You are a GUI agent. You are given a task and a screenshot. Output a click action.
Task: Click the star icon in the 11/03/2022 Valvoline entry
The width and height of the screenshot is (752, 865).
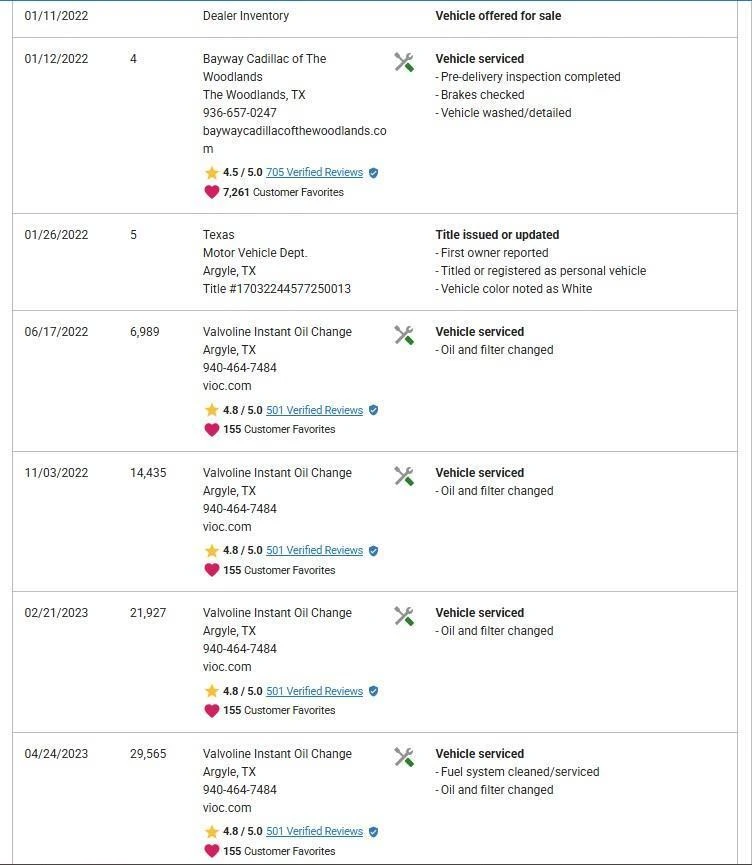(211, 551)
